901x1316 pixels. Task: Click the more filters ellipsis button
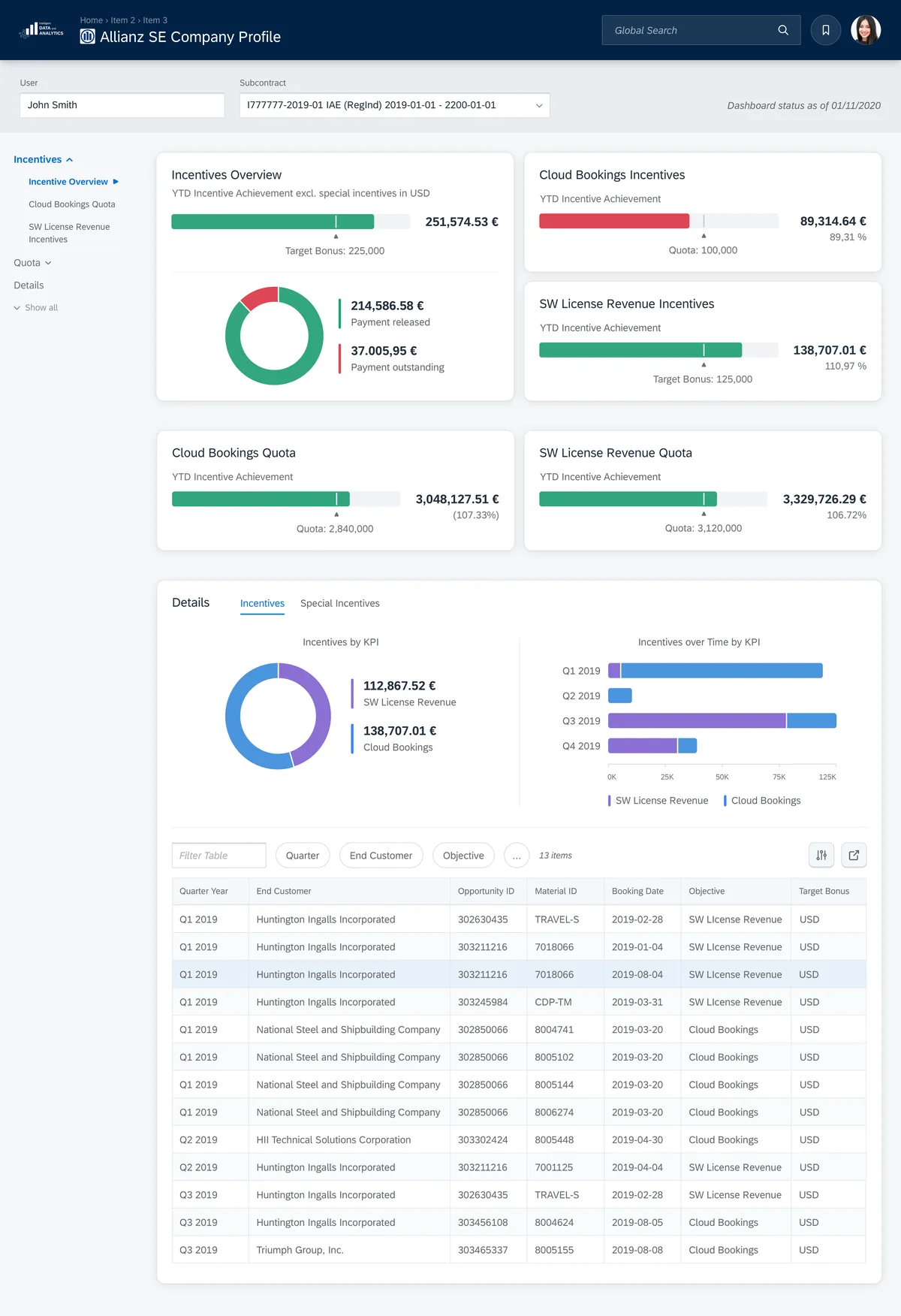[517, 856]
